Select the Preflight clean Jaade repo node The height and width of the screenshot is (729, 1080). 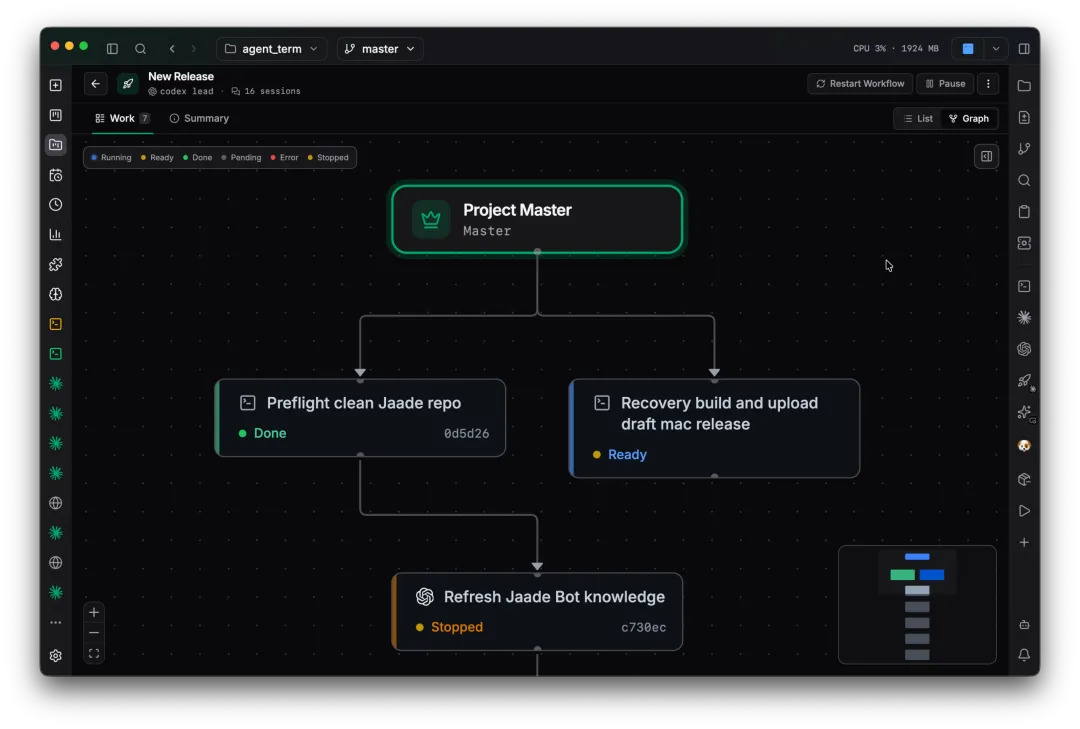pos(360,418)
